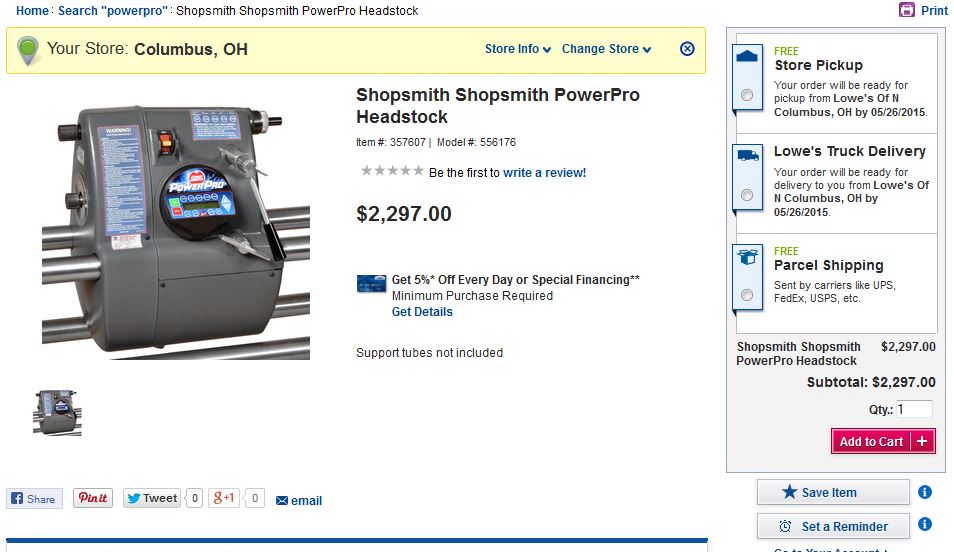Click the green store location pin icon
Screen dimensions: 954x552
pyautogui.click(x=27, y=50)
